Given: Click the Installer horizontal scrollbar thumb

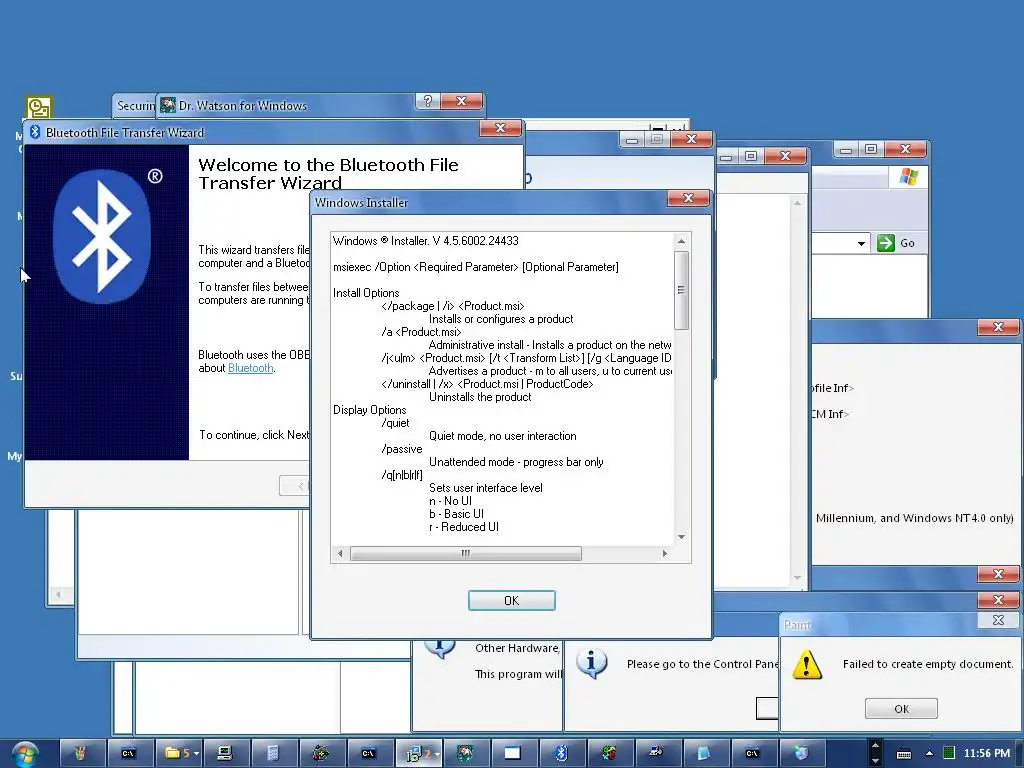Looking at the screenshot, I should pos(465,553).
